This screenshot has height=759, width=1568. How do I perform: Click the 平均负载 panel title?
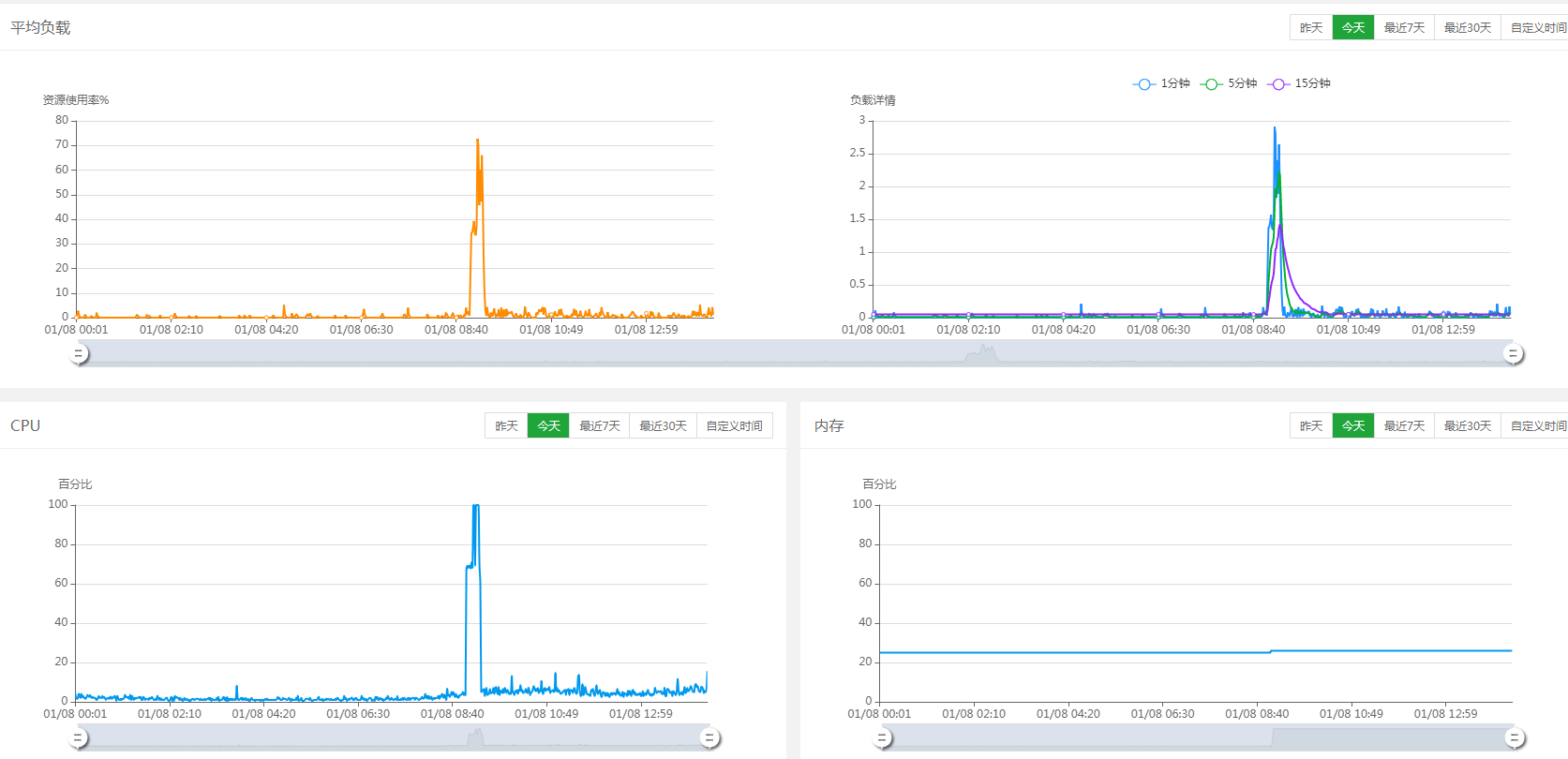40,28
